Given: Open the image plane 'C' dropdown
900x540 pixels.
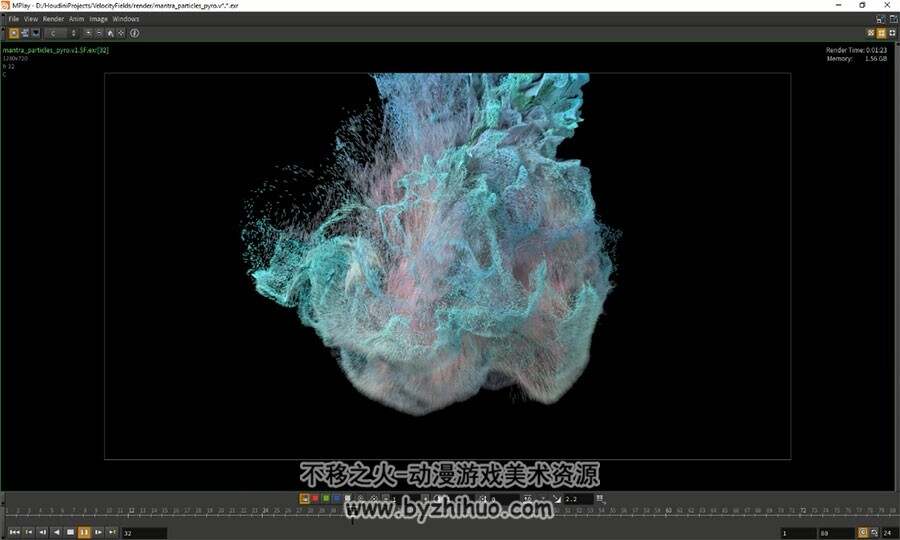Looking at the screenshot, I should 57,33.
